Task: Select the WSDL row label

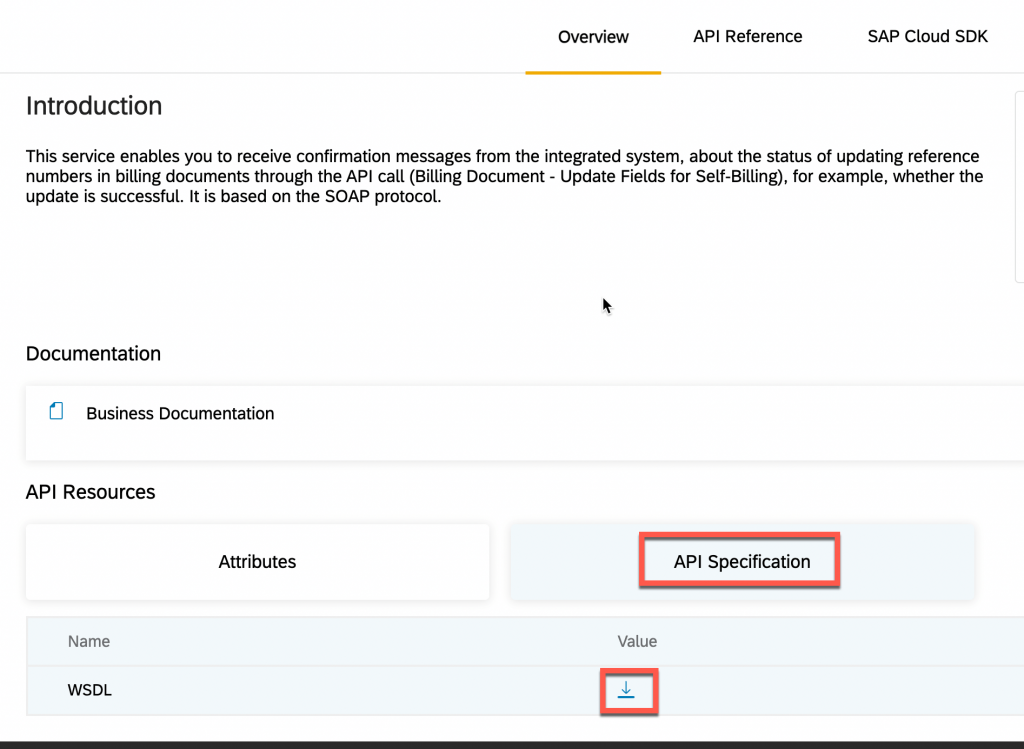Action: [x=89, y=690]
